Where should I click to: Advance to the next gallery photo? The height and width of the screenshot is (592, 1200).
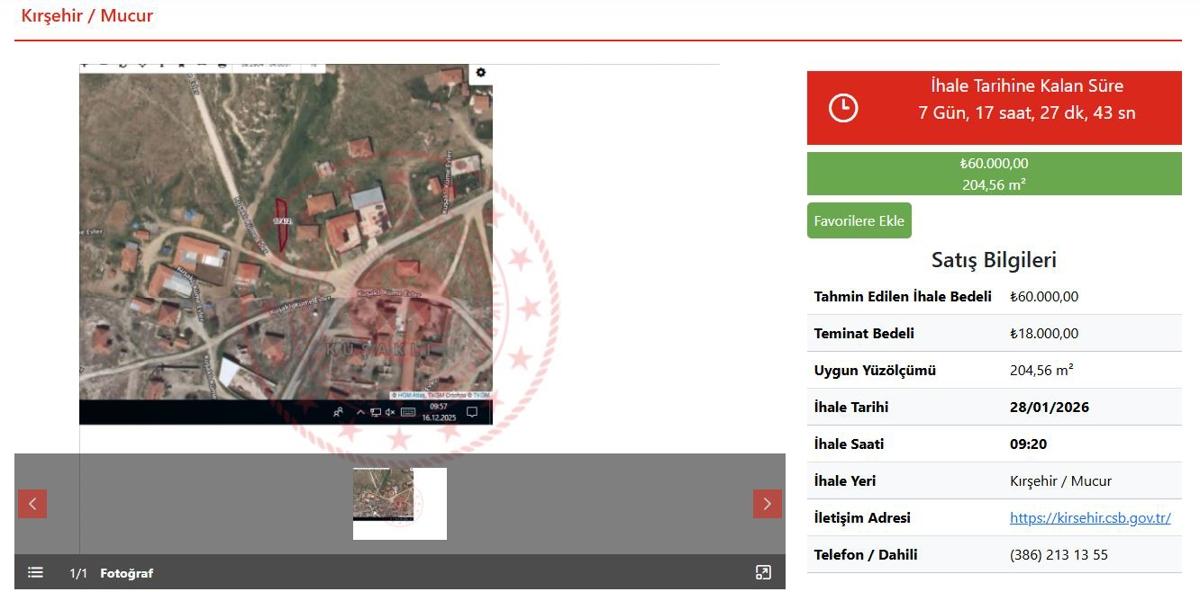tap(767, 504)
